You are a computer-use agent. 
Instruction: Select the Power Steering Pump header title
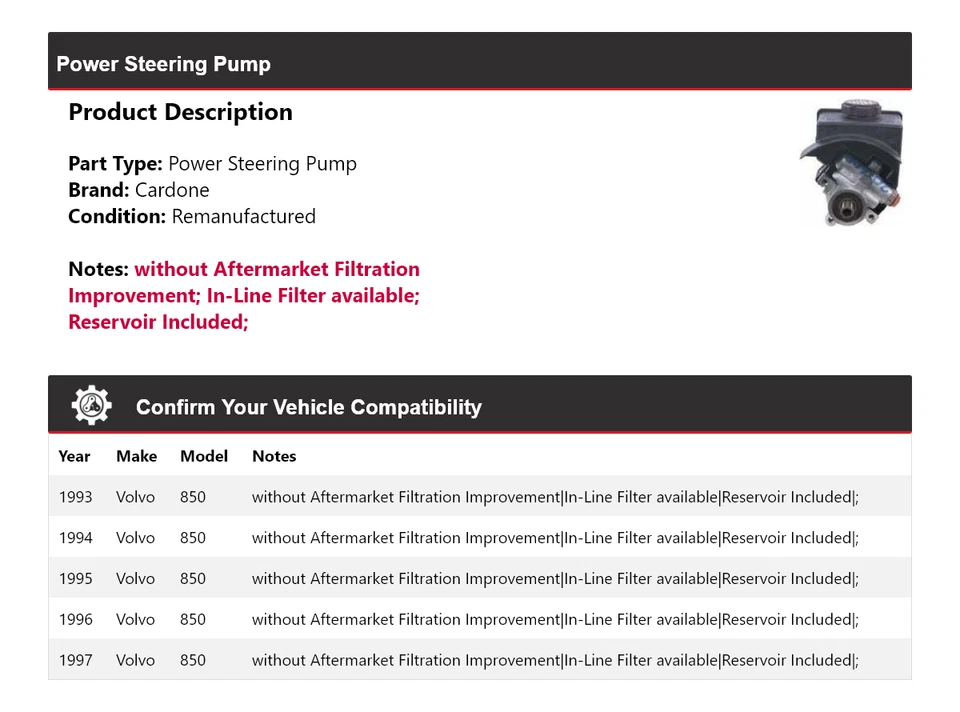click(163, 64)
